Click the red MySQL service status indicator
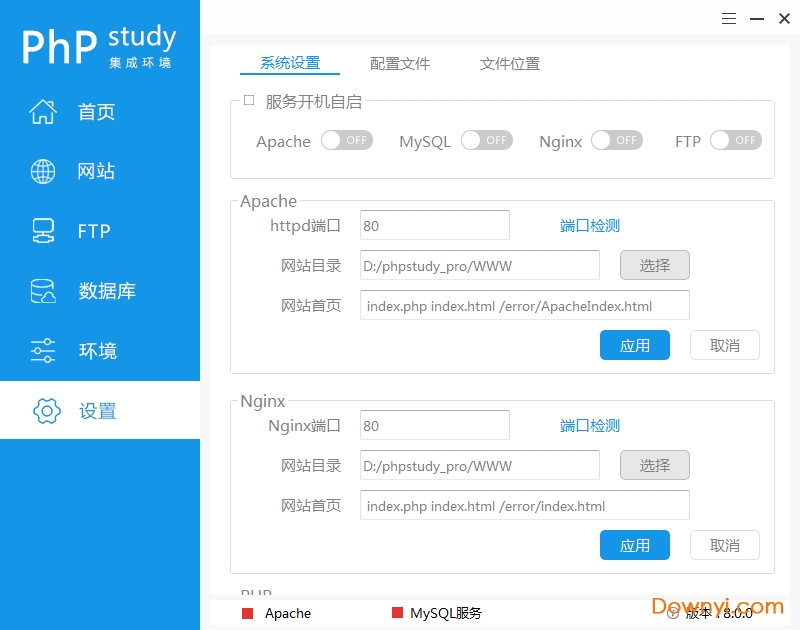The width and height of the screenshot is (800, 630). coord(397,613)
